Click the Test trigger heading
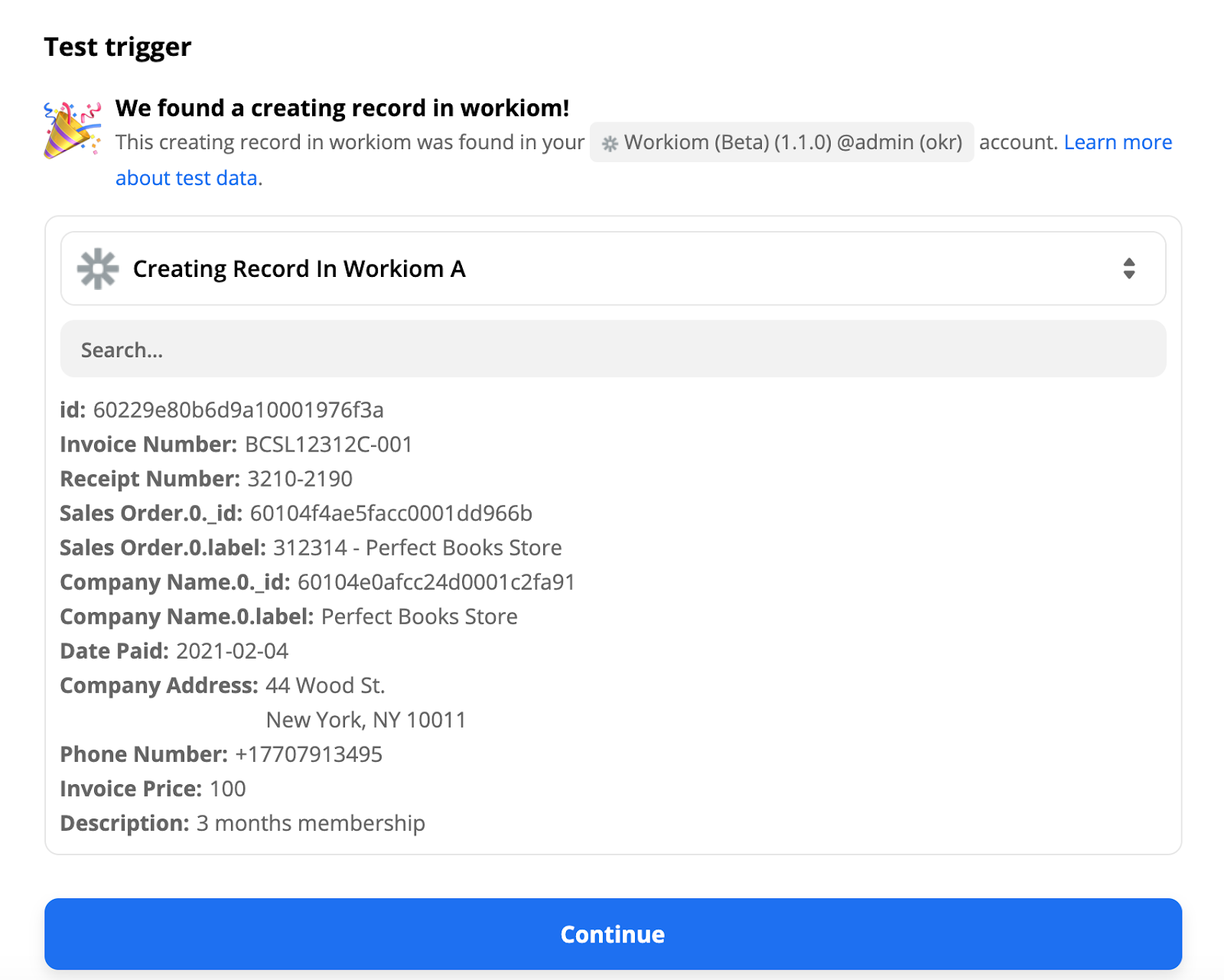Image resolution: width=1224 pixels, height=980 pixels. (117, 47)
